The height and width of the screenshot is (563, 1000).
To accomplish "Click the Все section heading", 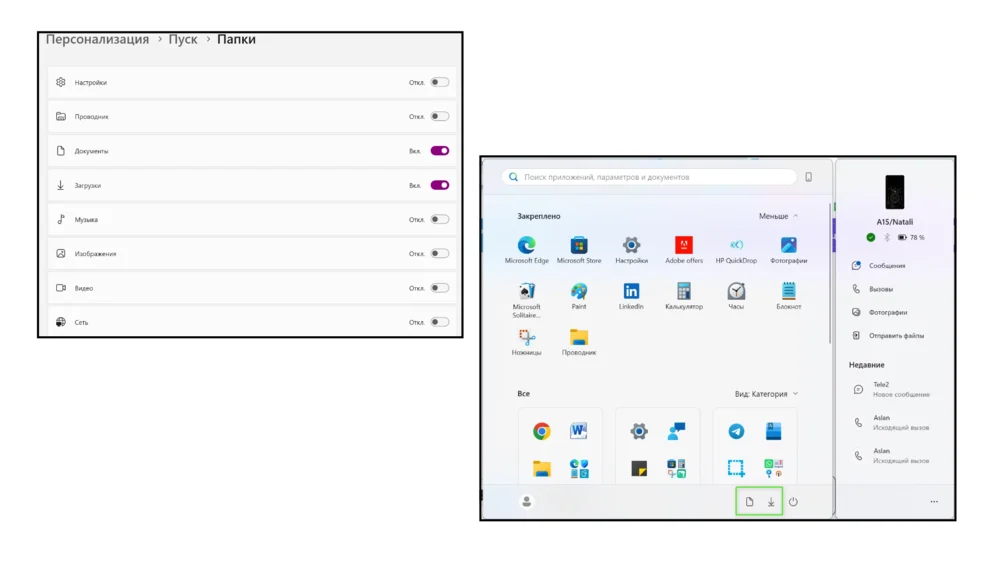I will [524, 394].
